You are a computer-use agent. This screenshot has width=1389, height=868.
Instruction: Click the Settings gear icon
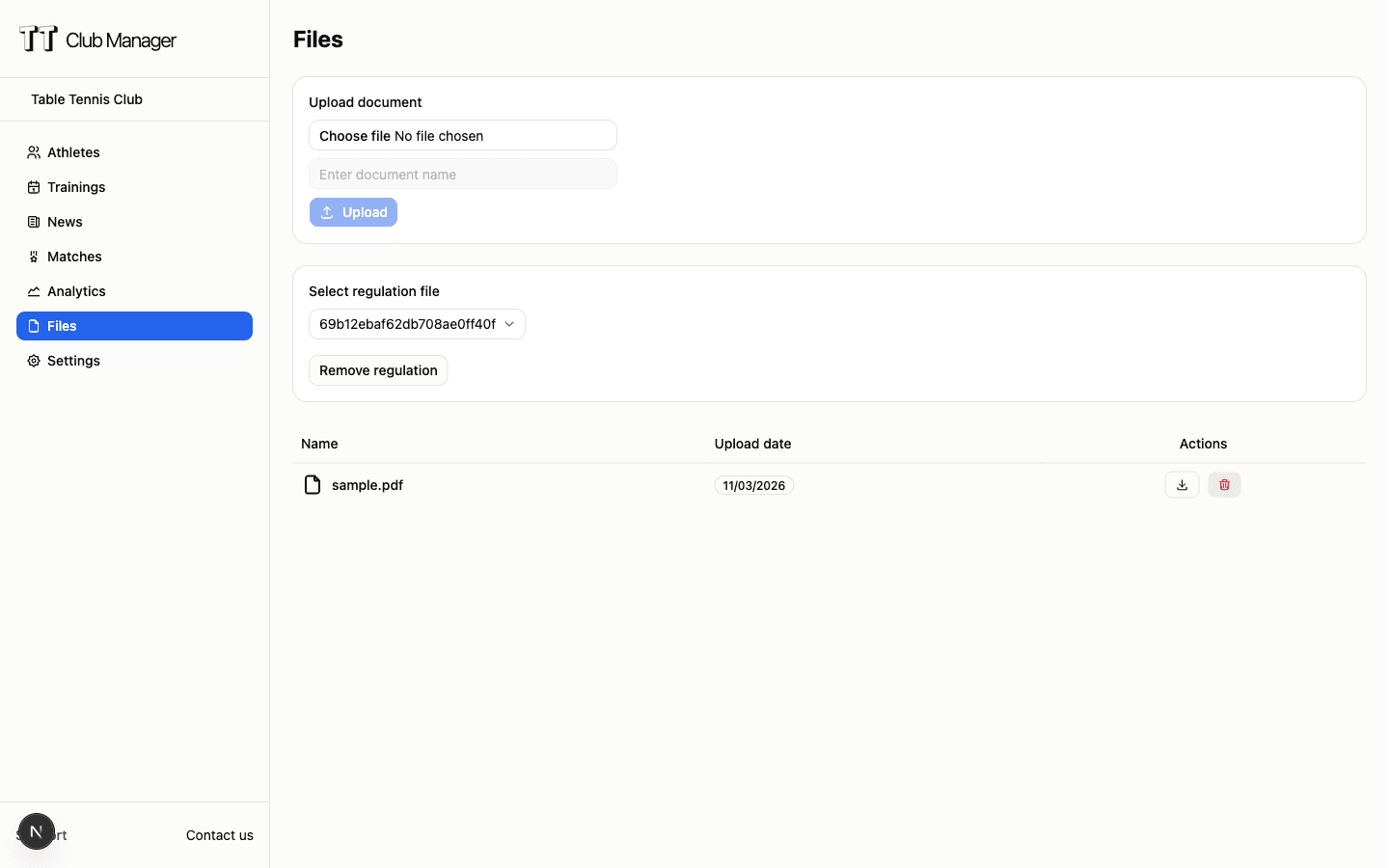[32, 360]
